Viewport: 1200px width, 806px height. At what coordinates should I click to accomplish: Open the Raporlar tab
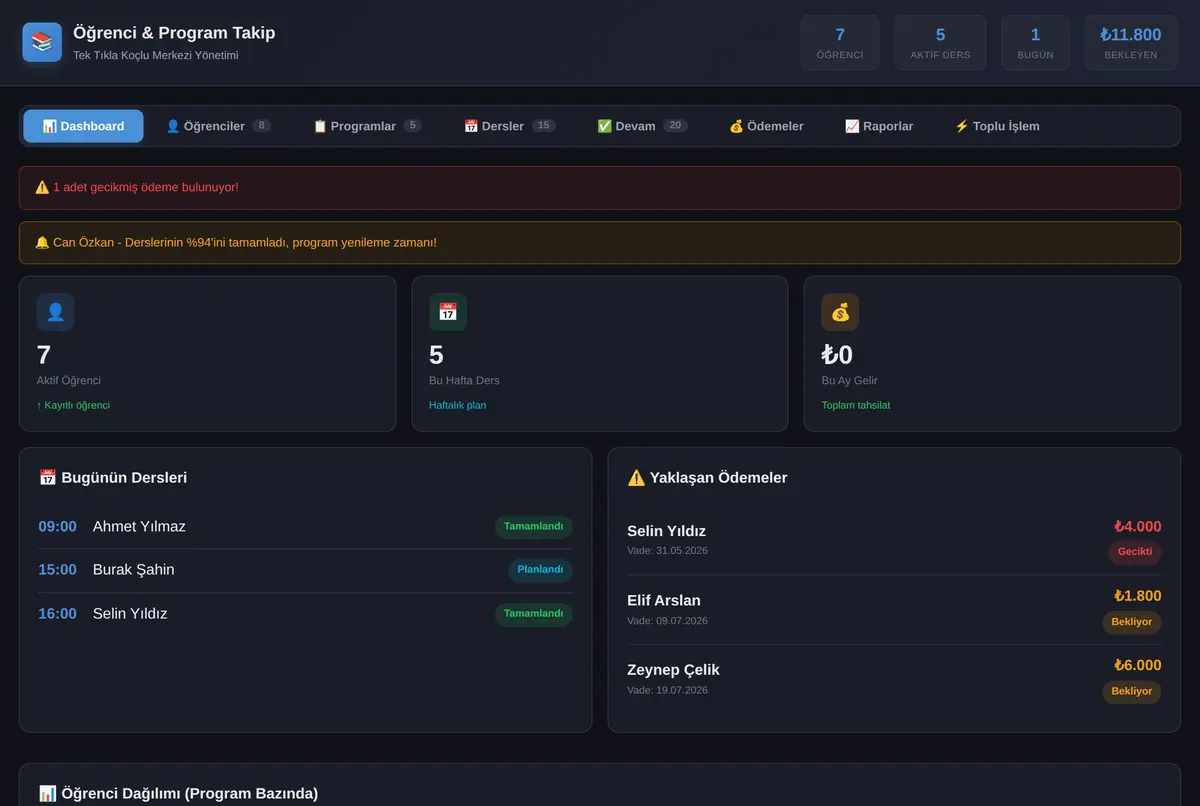tap(879, 126)
